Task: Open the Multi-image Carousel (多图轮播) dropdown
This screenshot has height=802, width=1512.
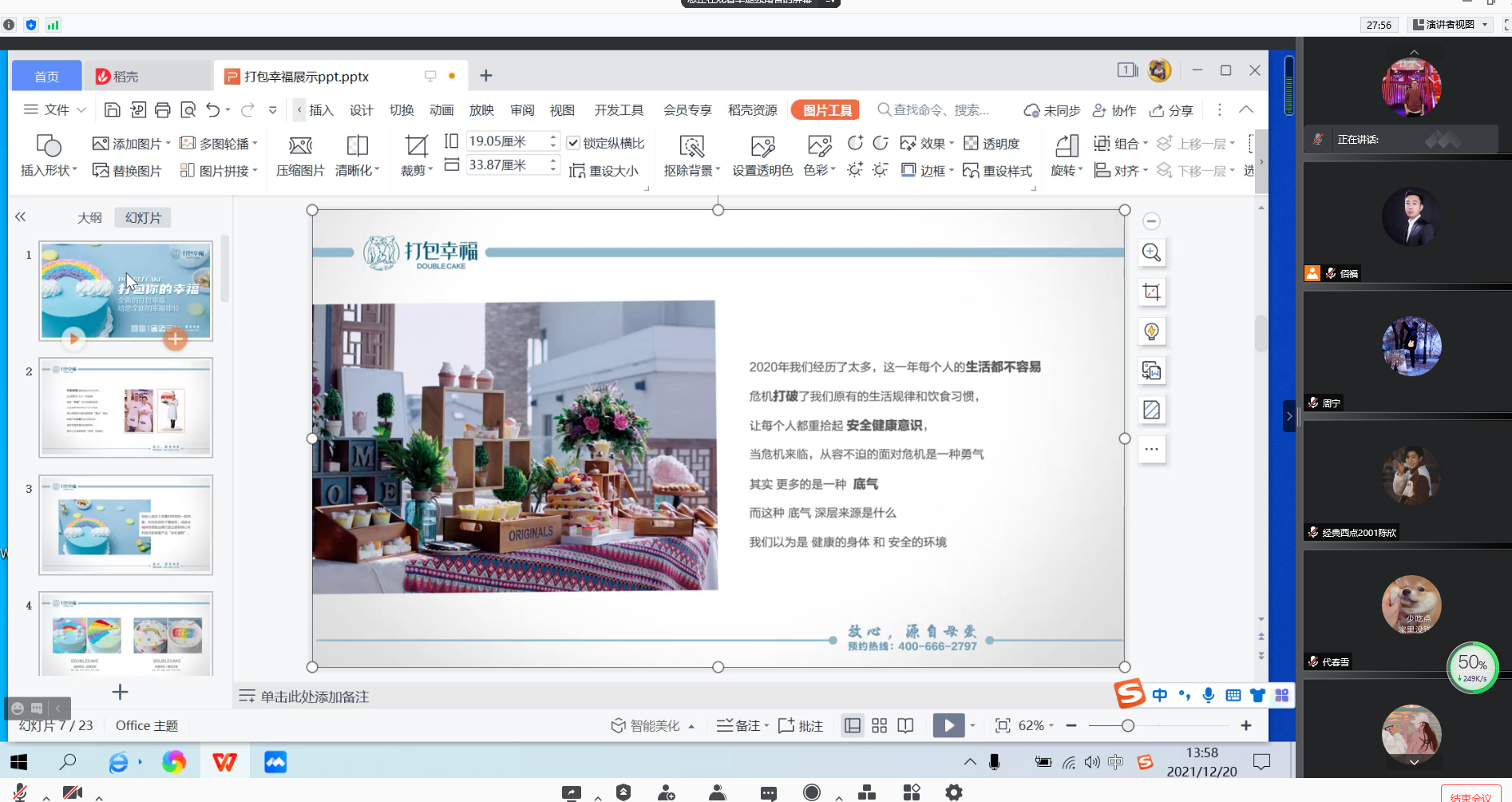Action: click(219, 144)
